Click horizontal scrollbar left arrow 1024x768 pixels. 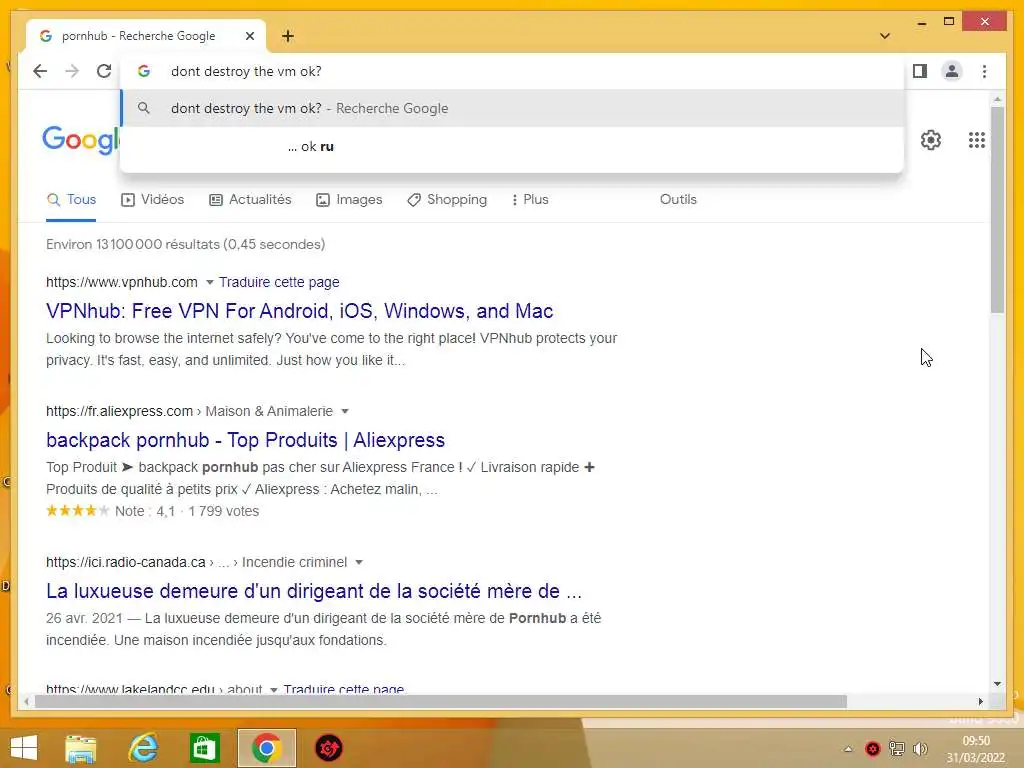click(26, 701)
